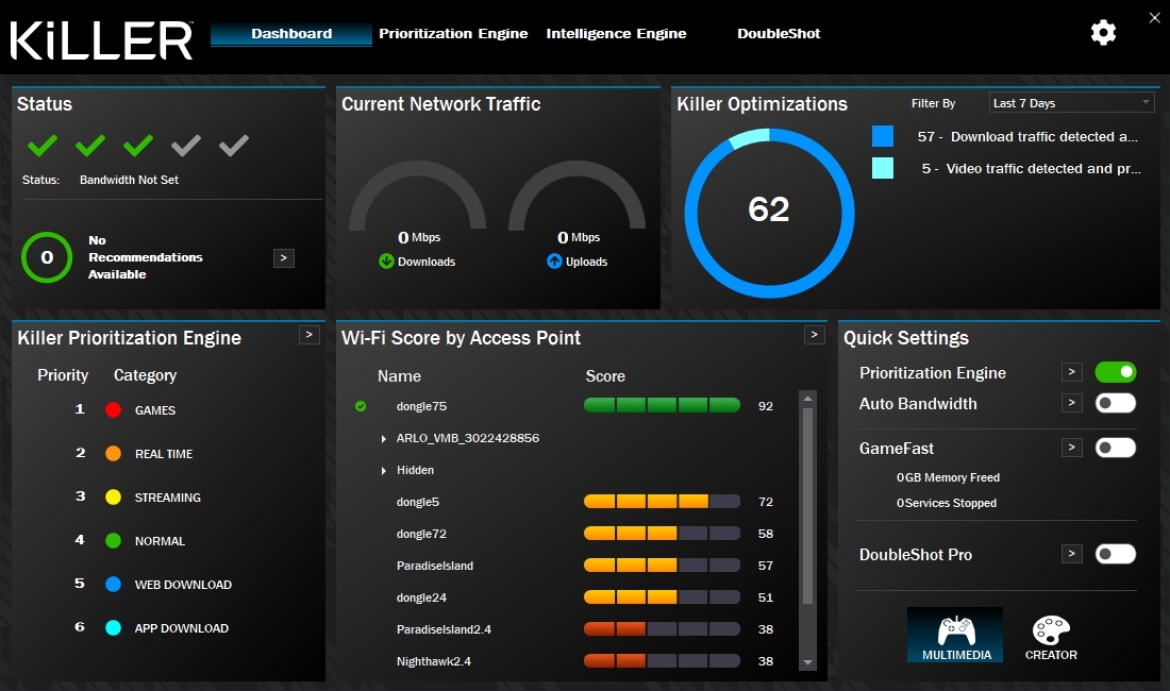Switch to the Dashboard tab
Viewport: 1170px width, 691px height.
pos(291,34)
